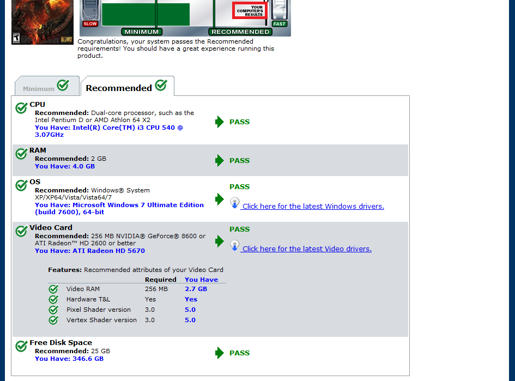
Task: Click the red Your Computer's Results marker
Action: point(249,11)
